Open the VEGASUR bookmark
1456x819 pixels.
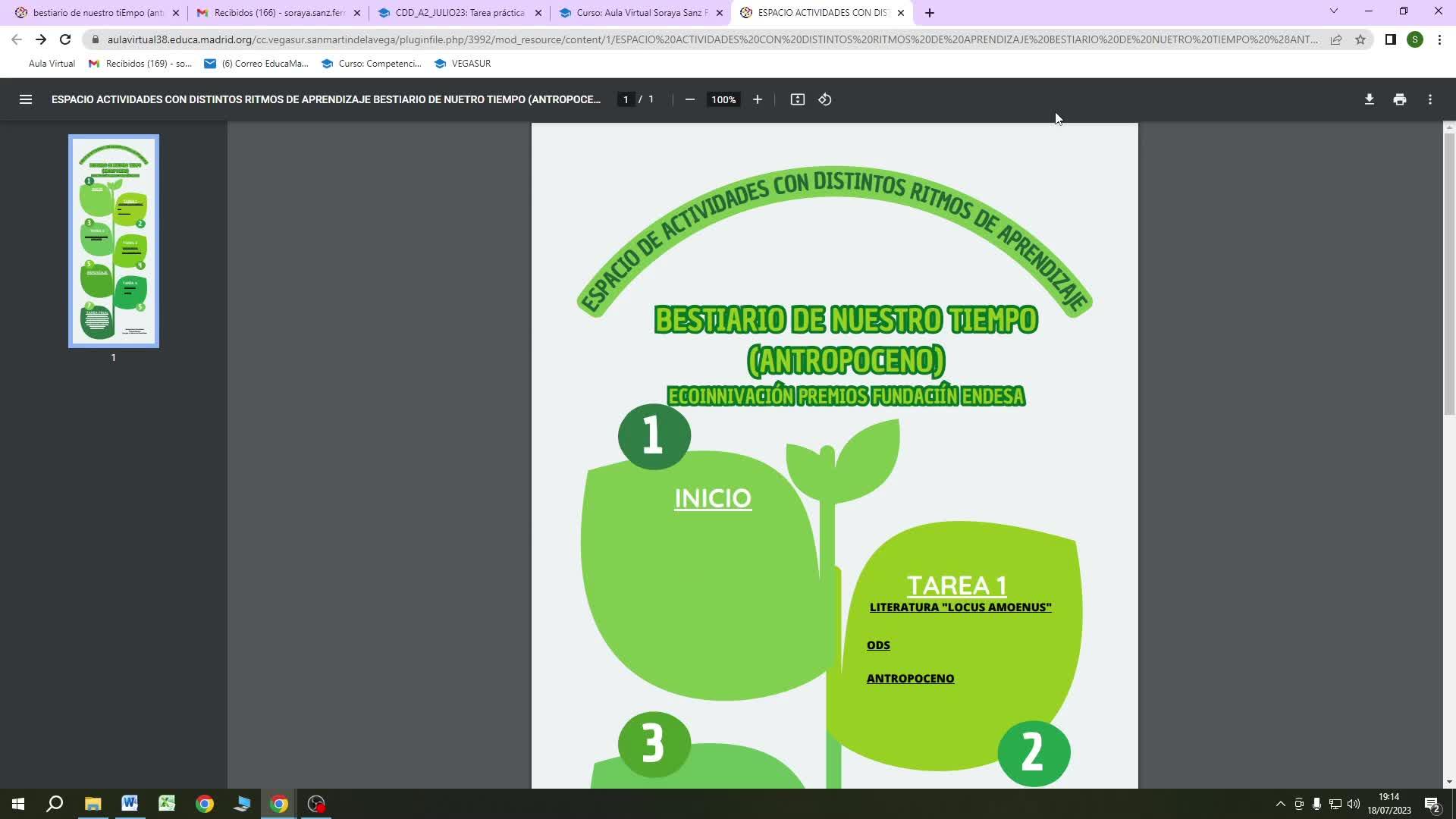coord(463,64)
